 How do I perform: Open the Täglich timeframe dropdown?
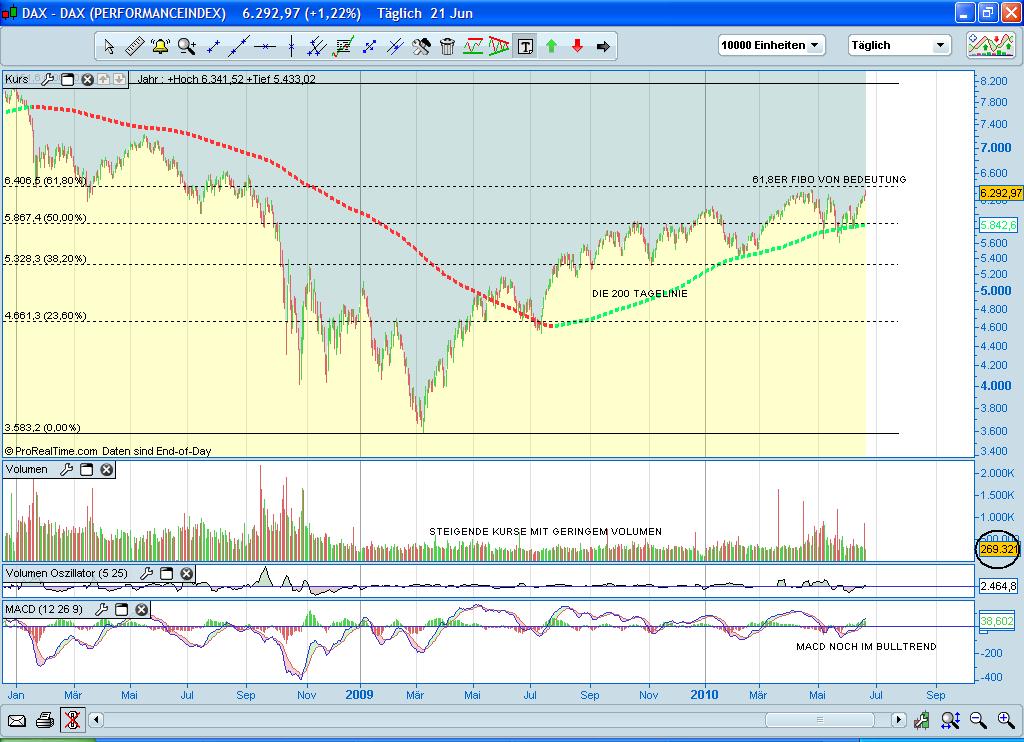tap(899, 45)
